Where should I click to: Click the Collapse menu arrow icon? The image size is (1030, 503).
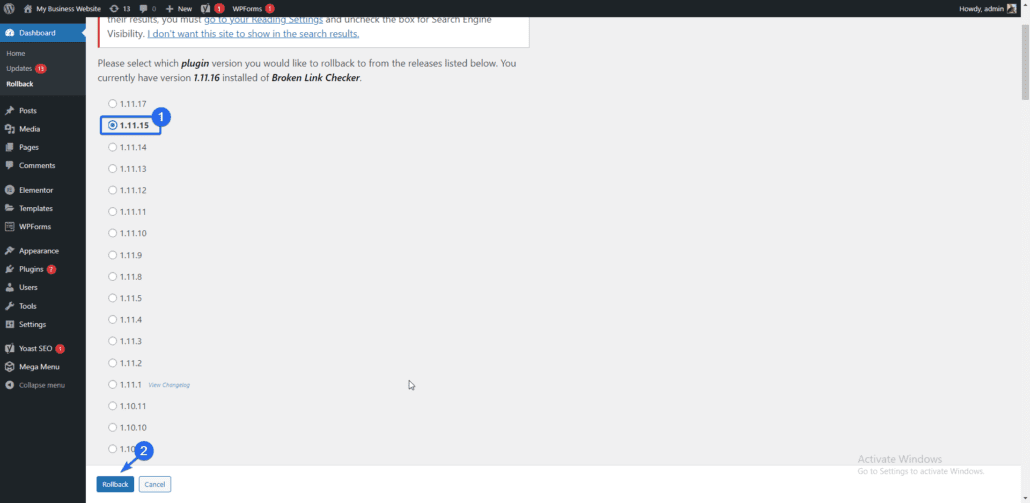9,385
